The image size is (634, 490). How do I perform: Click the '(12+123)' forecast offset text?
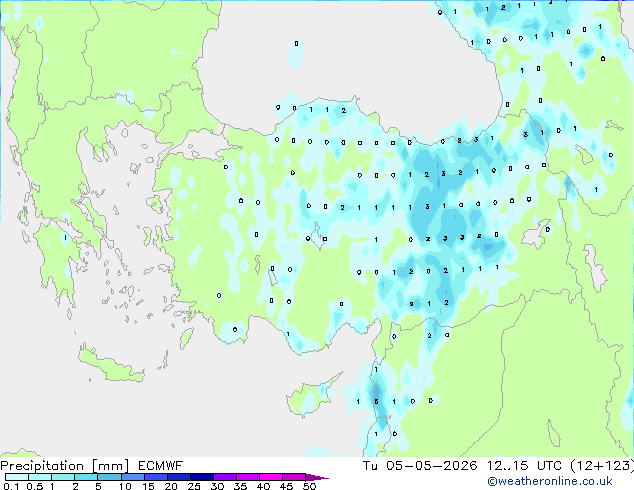click(x=602, y=466)
